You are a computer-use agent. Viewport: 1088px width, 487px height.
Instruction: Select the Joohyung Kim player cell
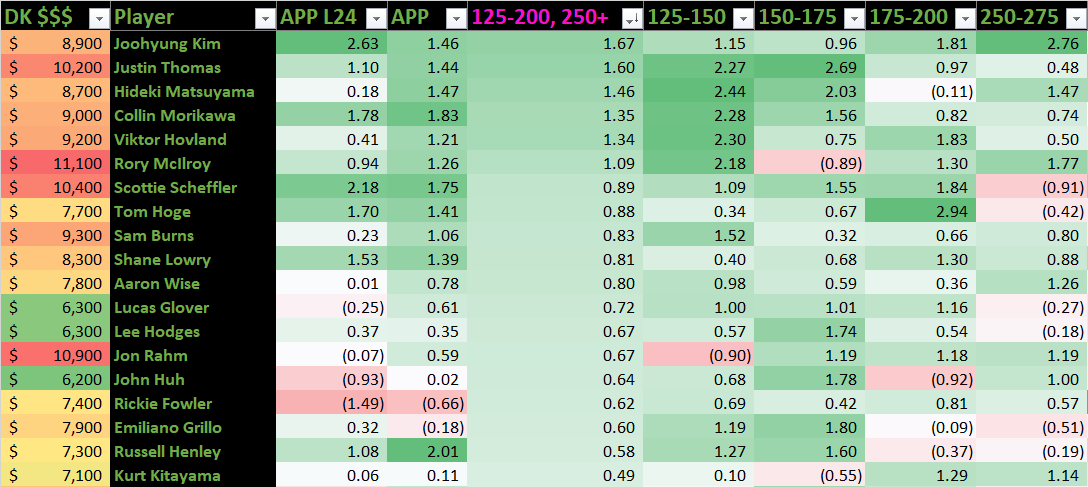point(193,44)
